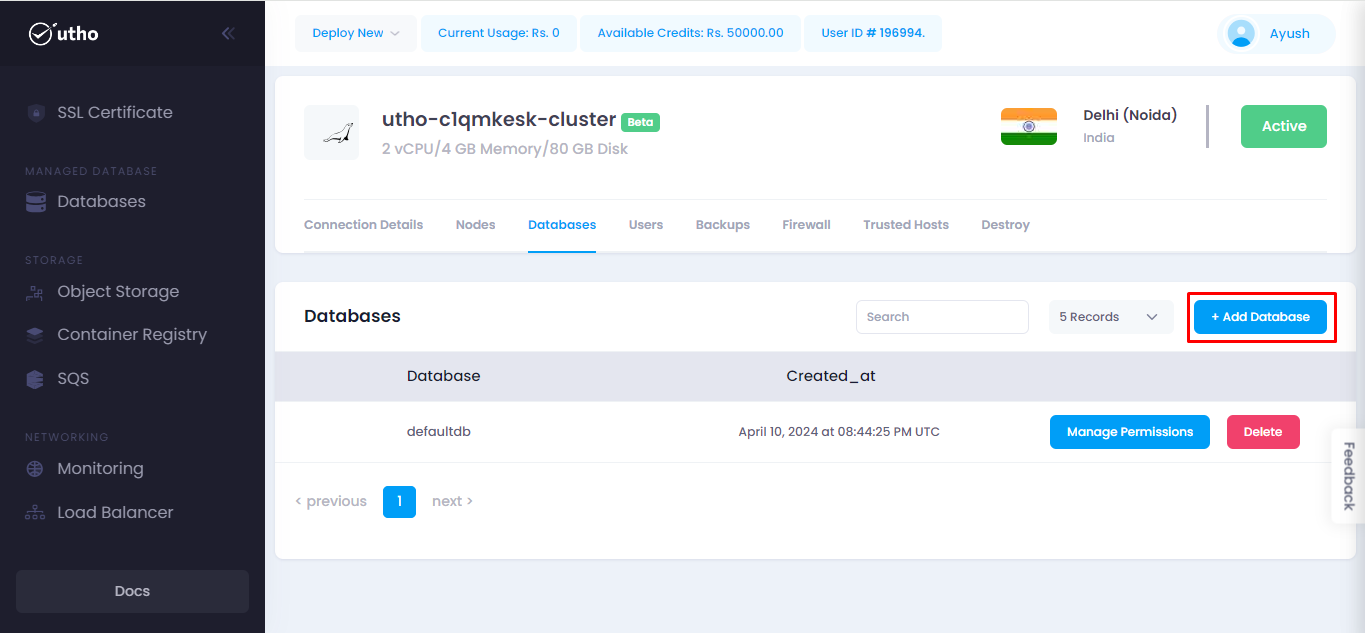Click 2 vCPU/4 GB Memory spec text
This screenshot has height=633, width=1365.
tap(505, 149)
